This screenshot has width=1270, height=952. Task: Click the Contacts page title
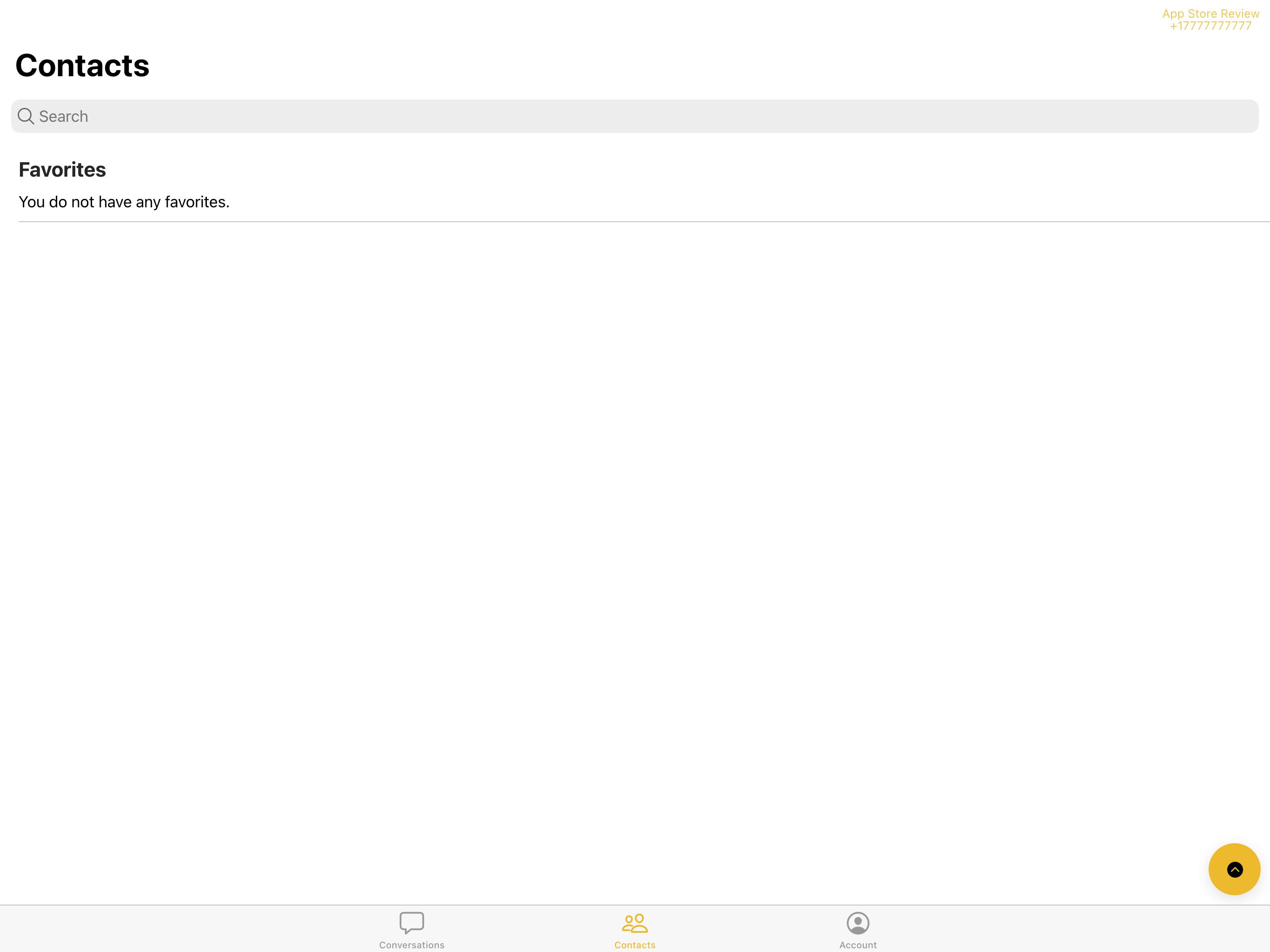[82, 65]
